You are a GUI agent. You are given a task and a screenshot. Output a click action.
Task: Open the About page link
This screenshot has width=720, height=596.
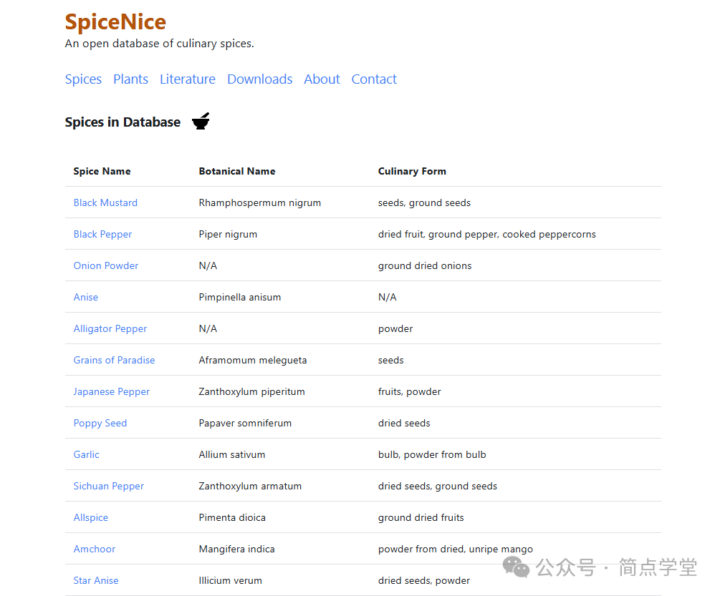click(x=321, y=79)
